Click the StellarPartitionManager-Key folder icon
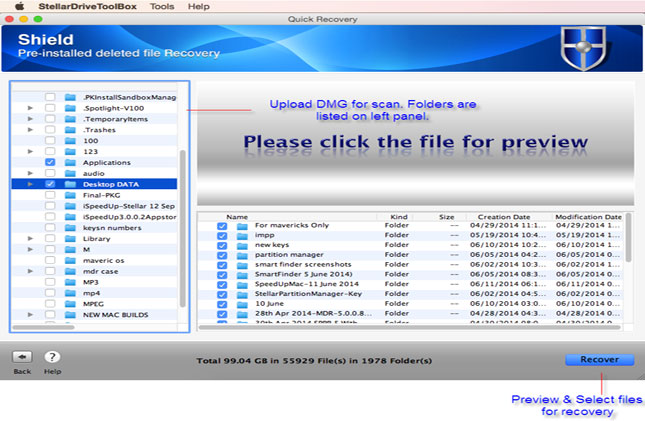The image size is (645, 421). [x=242, y=294]
